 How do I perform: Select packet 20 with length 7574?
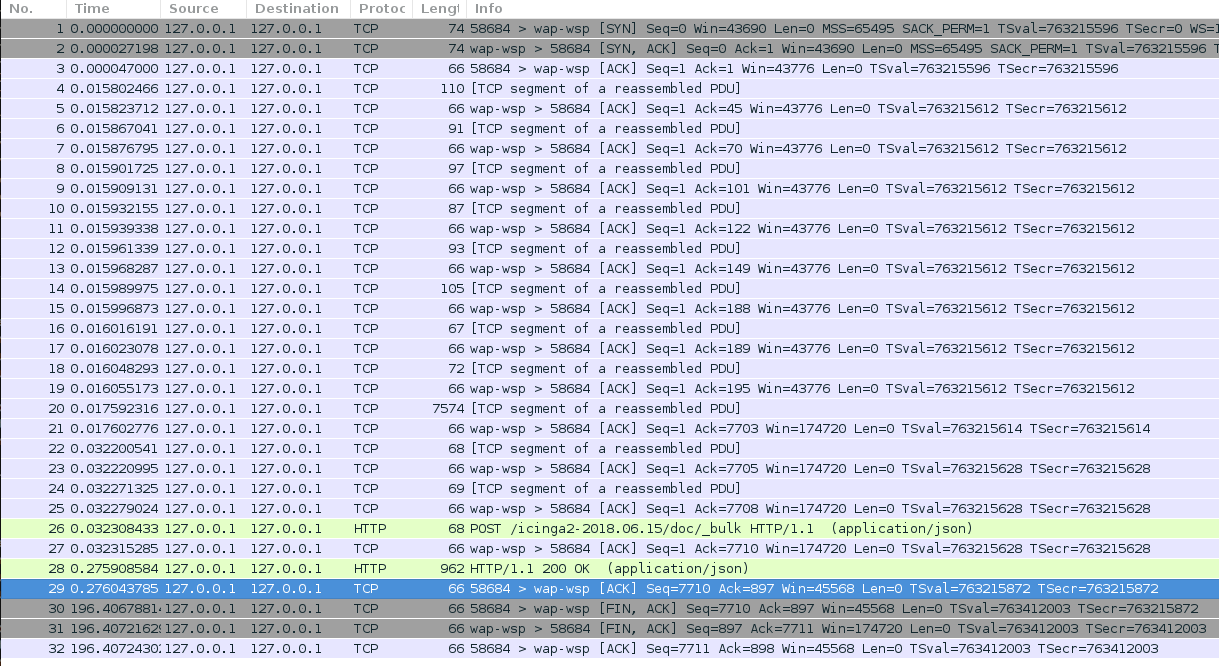[x=609, y=408]
